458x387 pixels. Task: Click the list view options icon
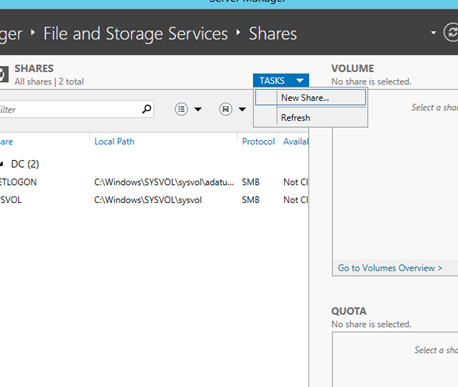[x=181, y=109]
